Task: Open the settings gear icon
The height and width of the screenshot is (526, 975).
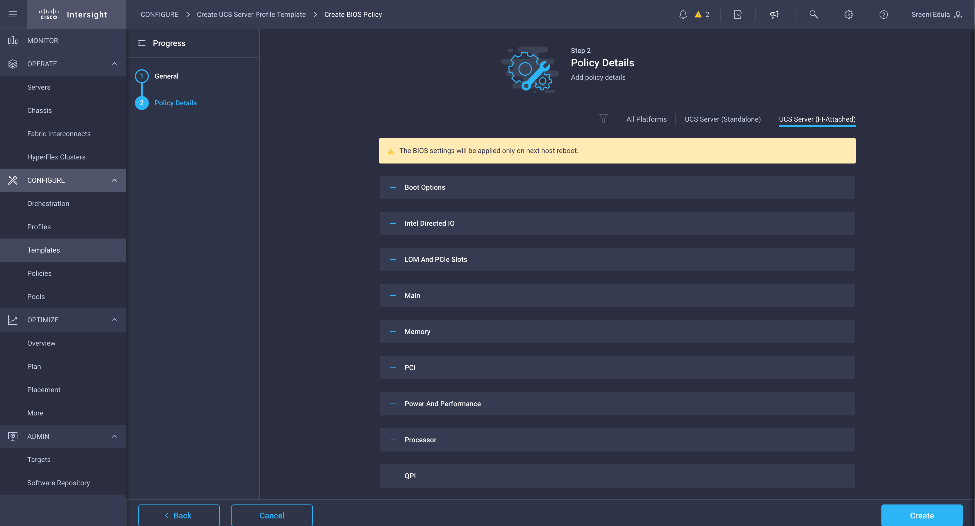Action: [849, 14]
